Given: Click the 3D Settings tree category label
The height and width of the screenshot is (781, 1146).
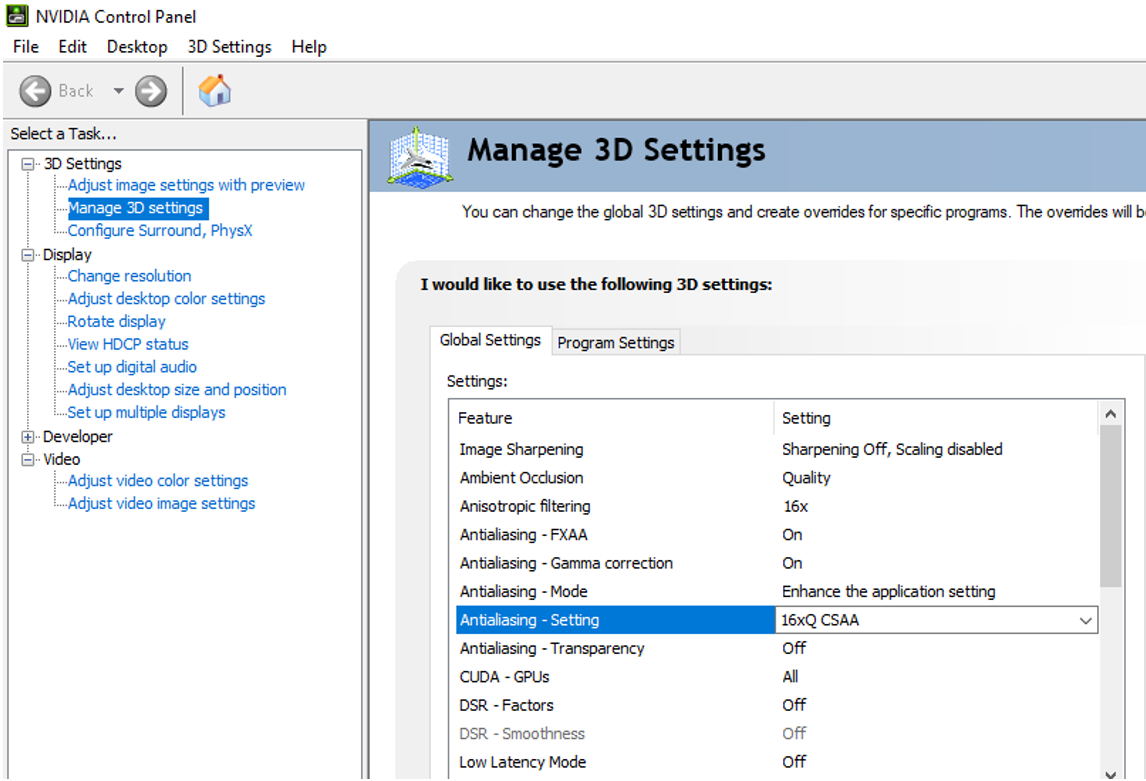Looking at the screenshot, I should (83, 164).
